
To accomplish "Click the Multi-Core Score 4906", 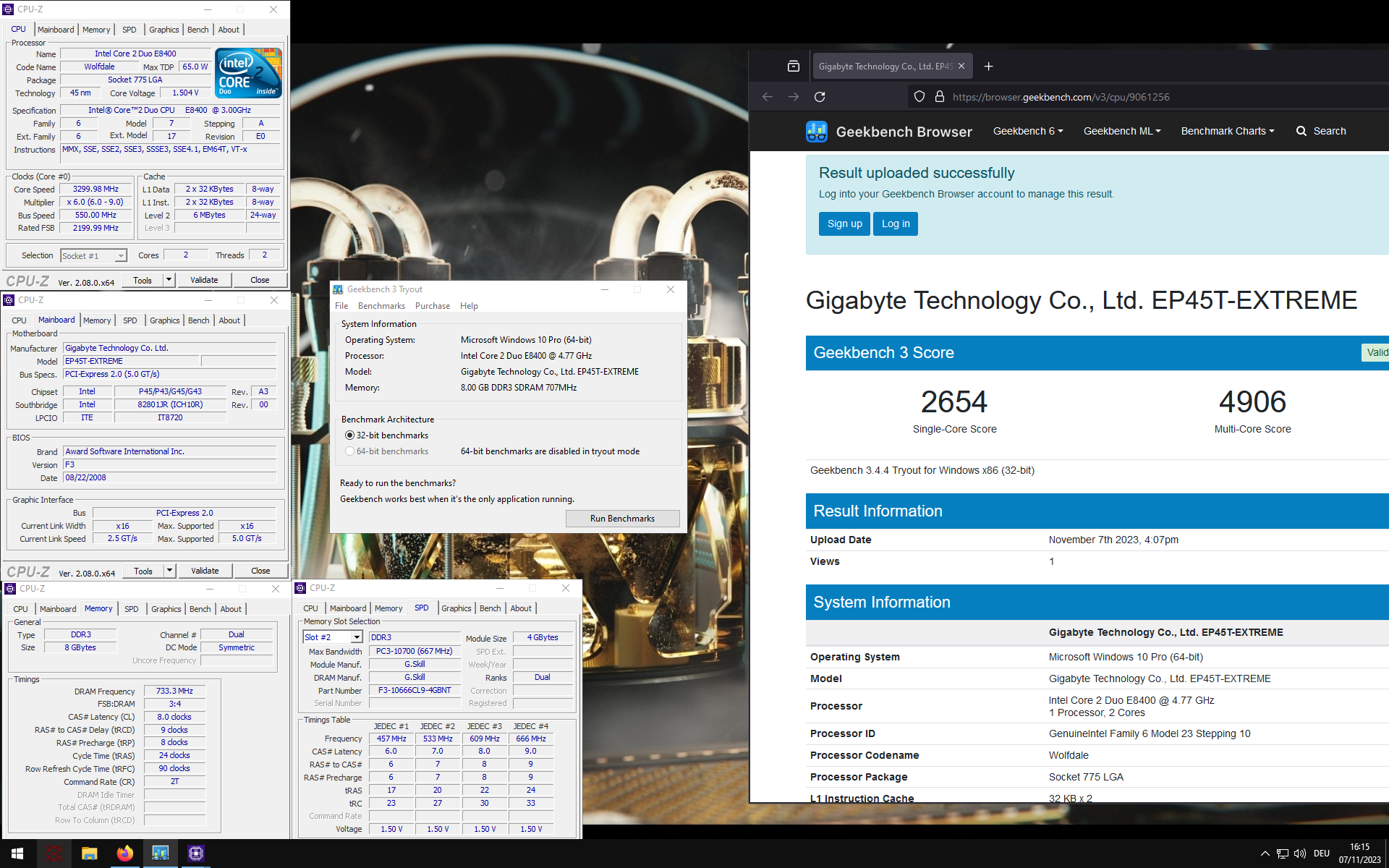I will point(1252,402).
